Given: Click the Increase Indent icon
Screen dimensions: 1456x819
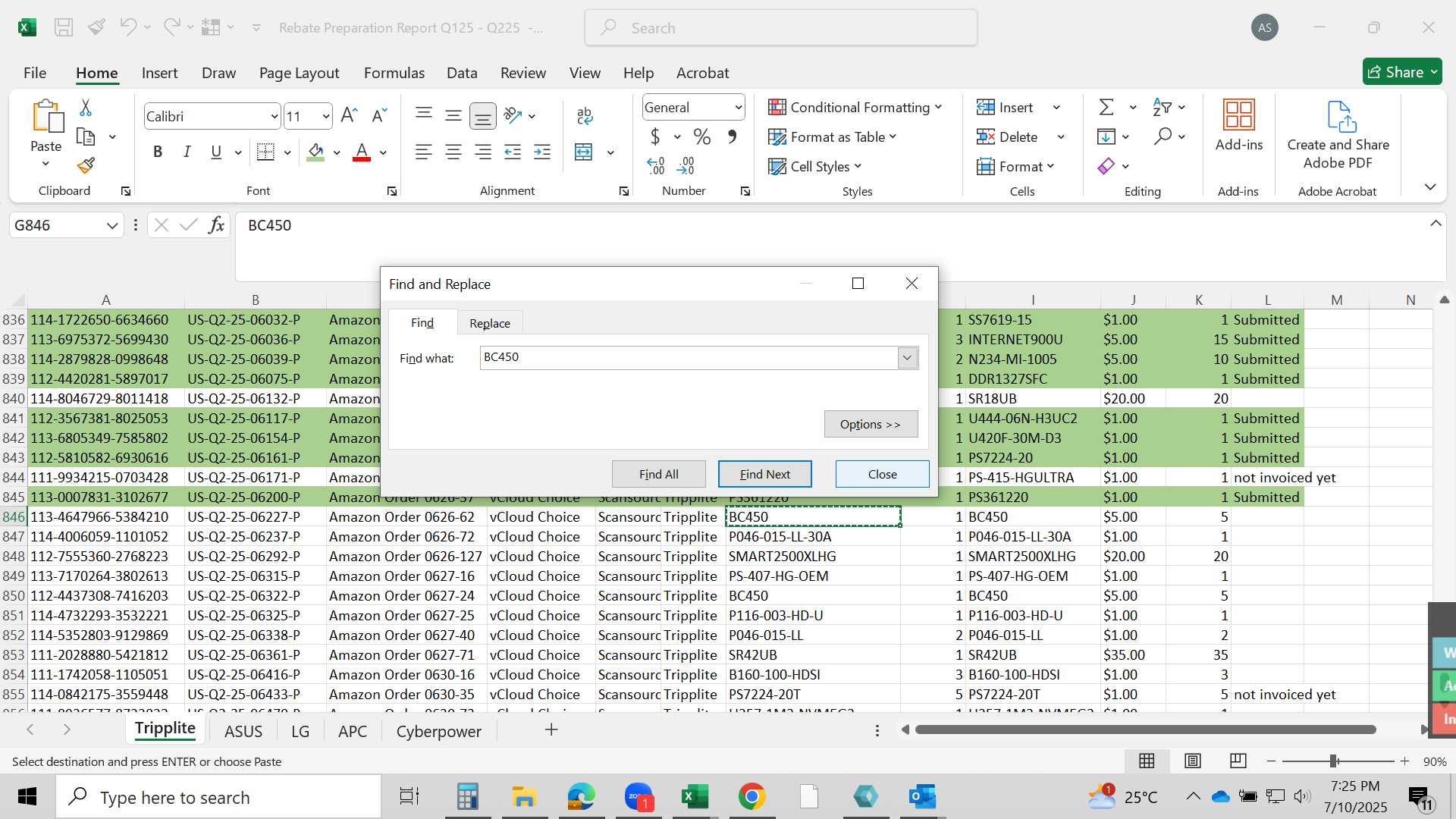Looking at the screenshot, I should pyautogui.click(x=542, y=152).
